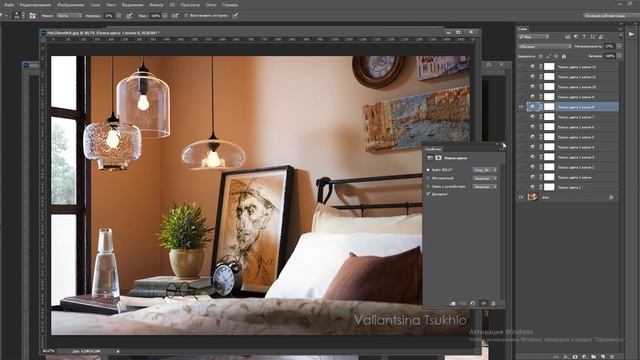Clip adjustment to layer icon in Properties
Screen dimensions: 640x360
452,303
